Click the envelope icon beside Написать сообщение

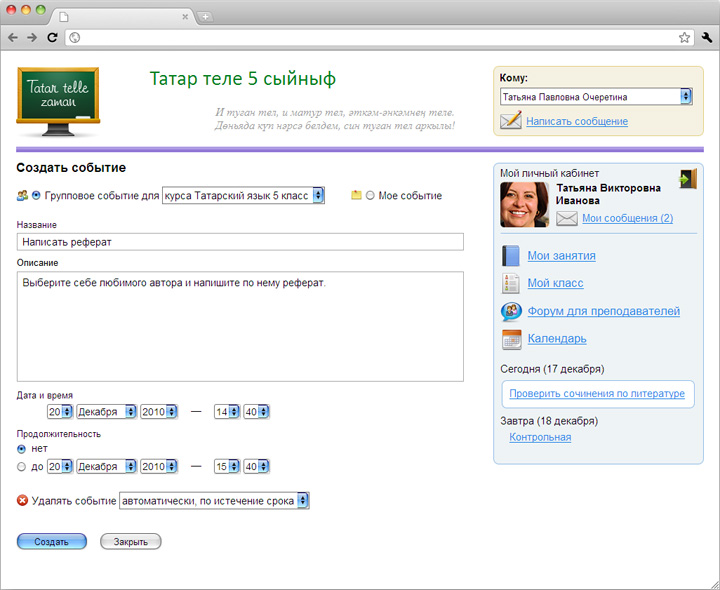point(511,120)
